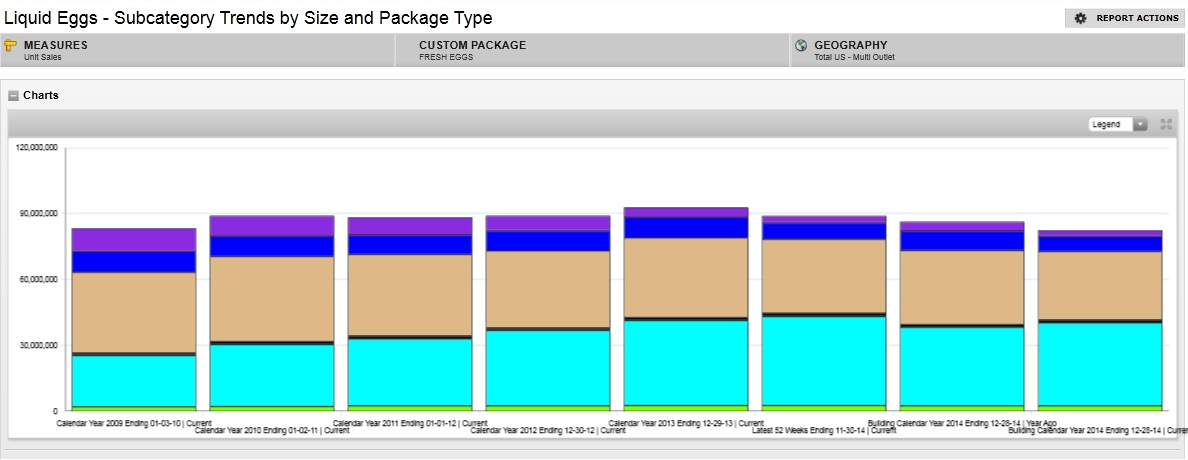1188x460 pixels.
Task: Click purple segment of Calendar Year 2009 bar
Action: pos(134,240)
